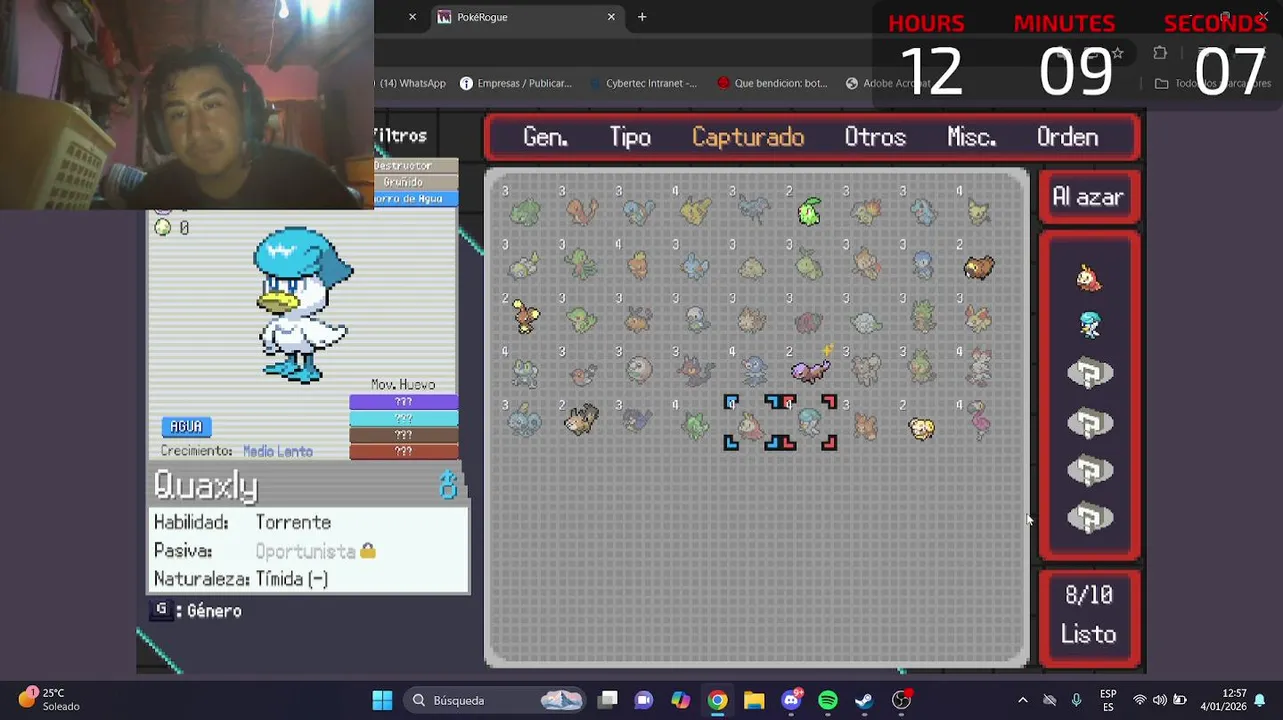1283x720 pixels.
Task: Click Quaxly icon in the party column
Action: 1089,325
